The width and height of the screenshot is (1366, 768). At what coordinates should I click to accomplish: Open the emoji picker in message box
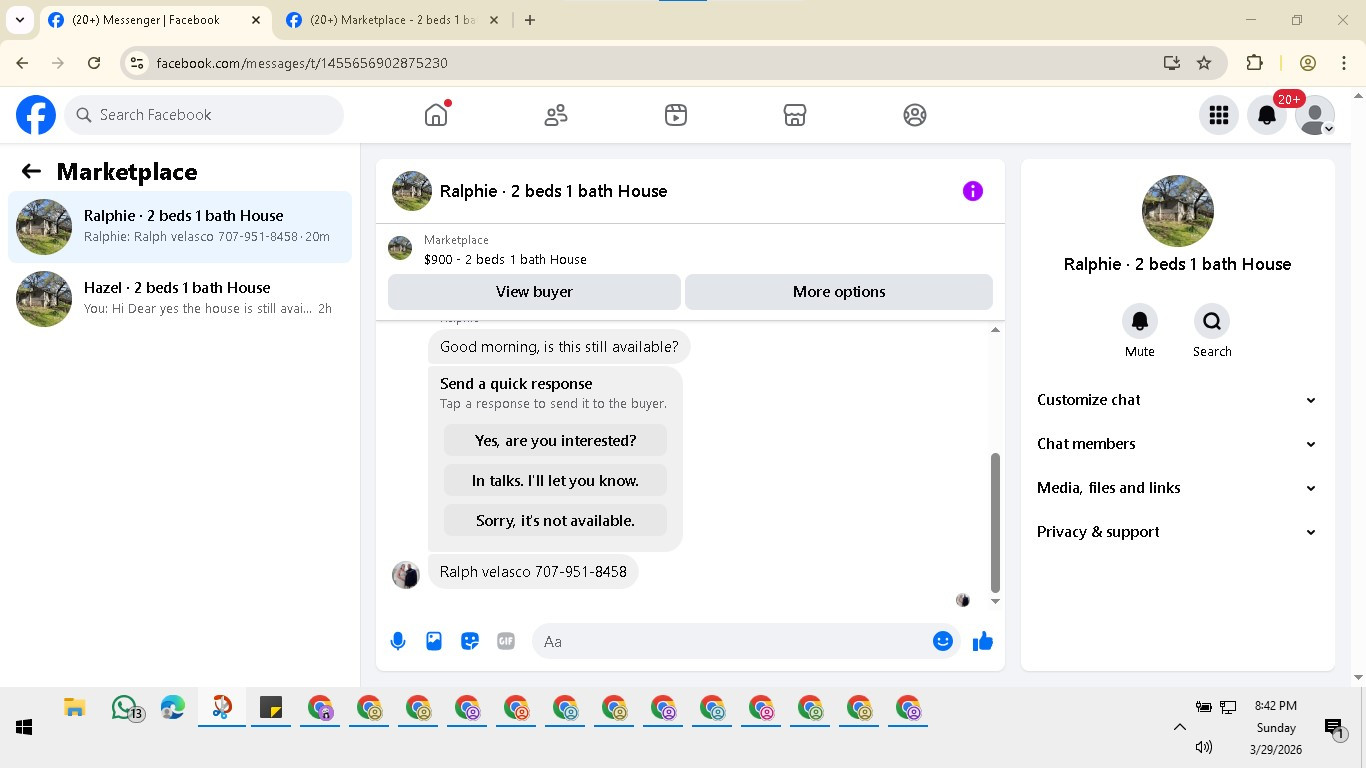[942, 642]
